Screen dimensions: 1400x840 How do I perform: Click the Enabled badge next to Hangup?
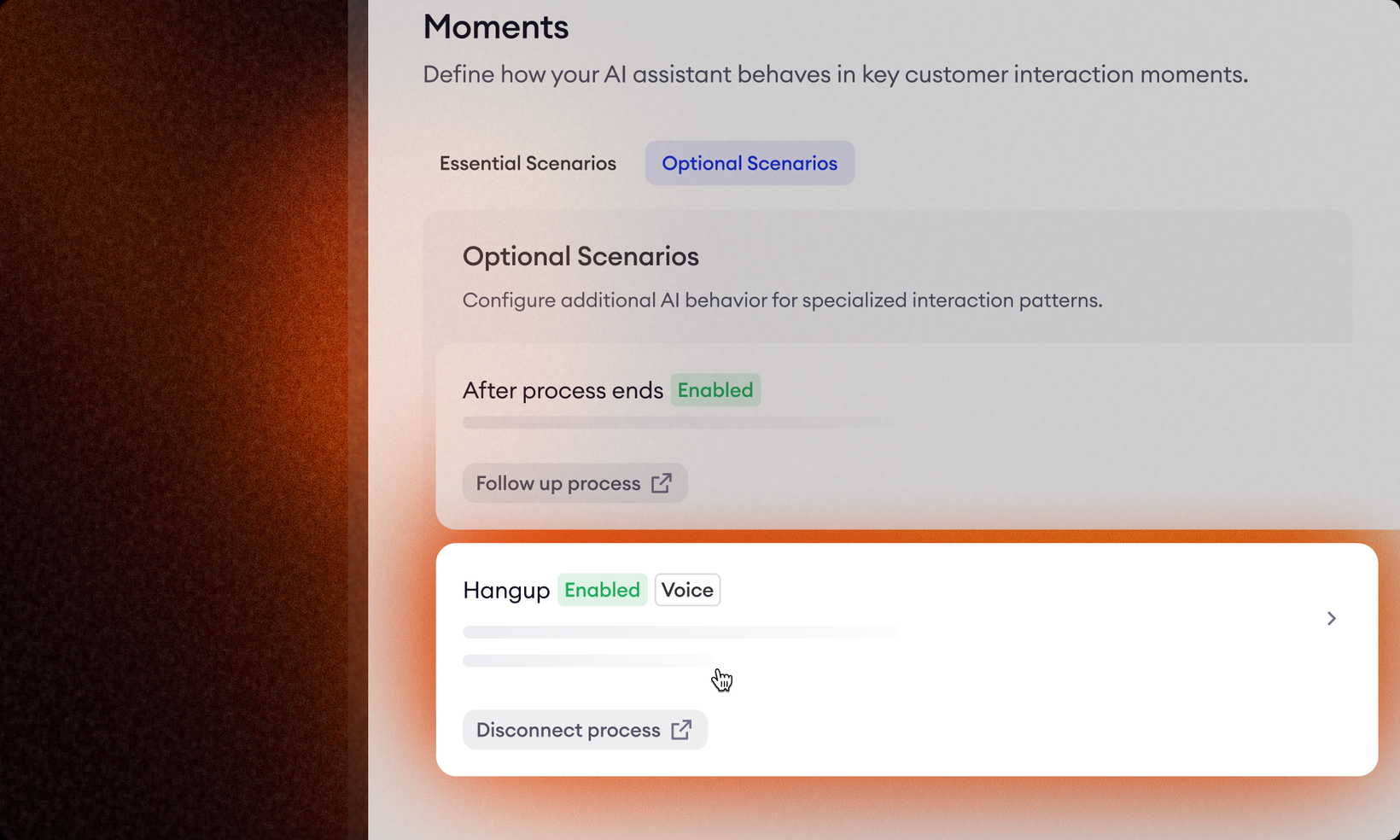(x=602, y=590)
